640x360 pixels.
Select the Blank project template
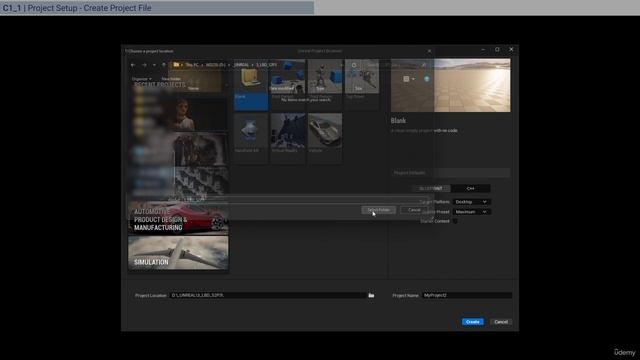[x=251, y=85]
